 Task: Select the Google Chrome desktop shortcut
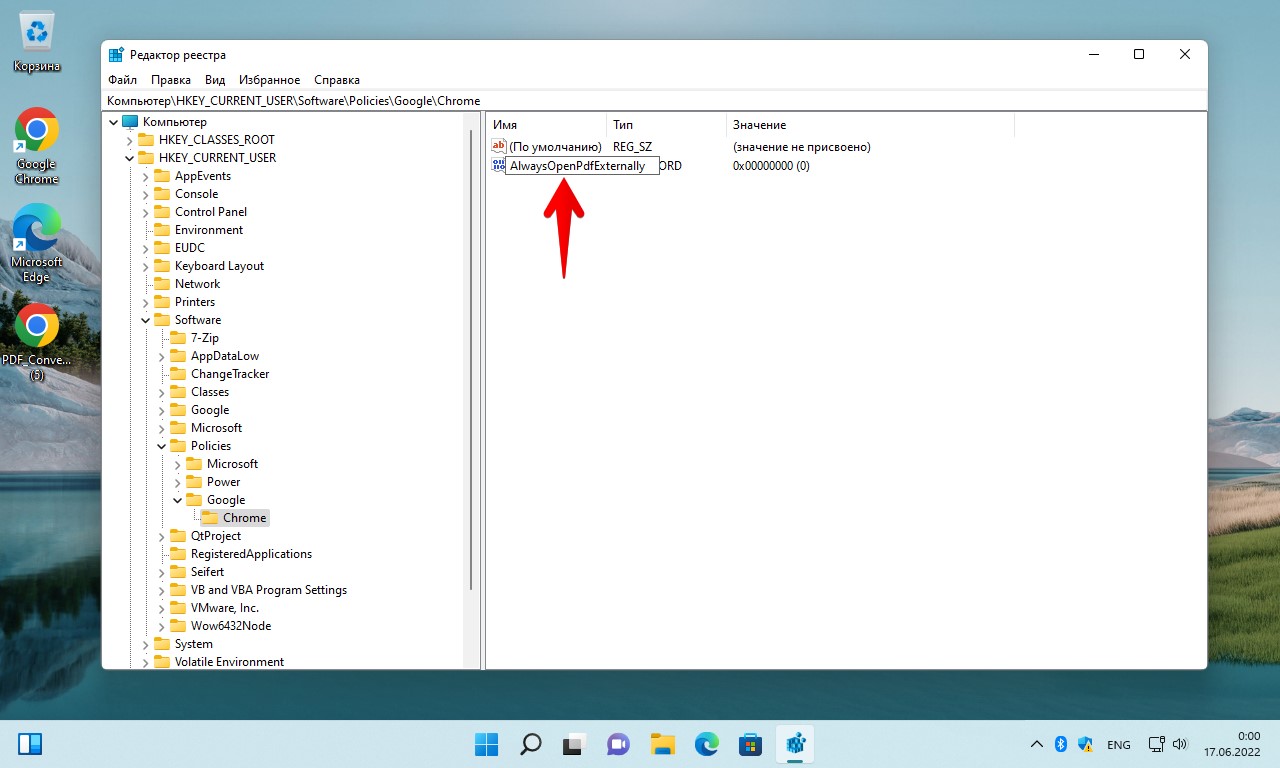[37, 146]
